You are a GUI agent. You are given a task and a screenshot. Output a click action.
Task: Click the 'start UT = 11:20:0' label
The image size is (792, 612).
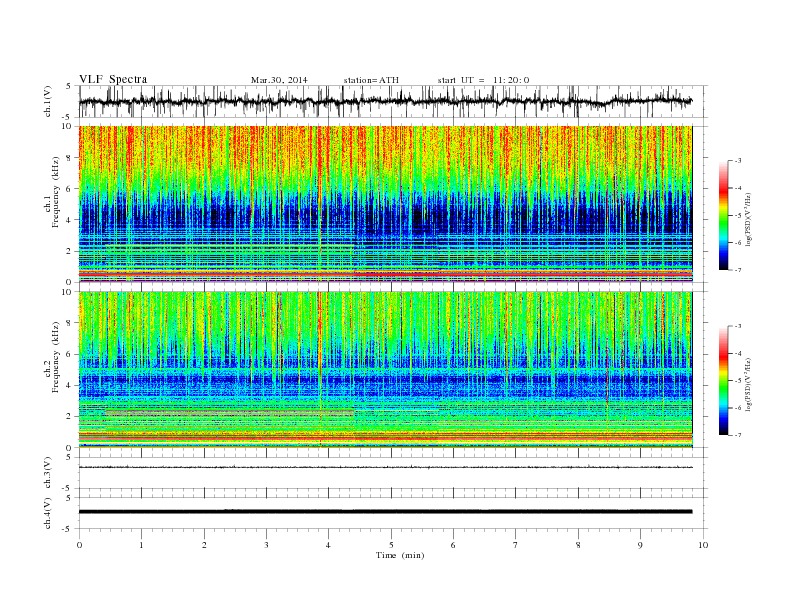pyautogui.click(x=483, y=80)
